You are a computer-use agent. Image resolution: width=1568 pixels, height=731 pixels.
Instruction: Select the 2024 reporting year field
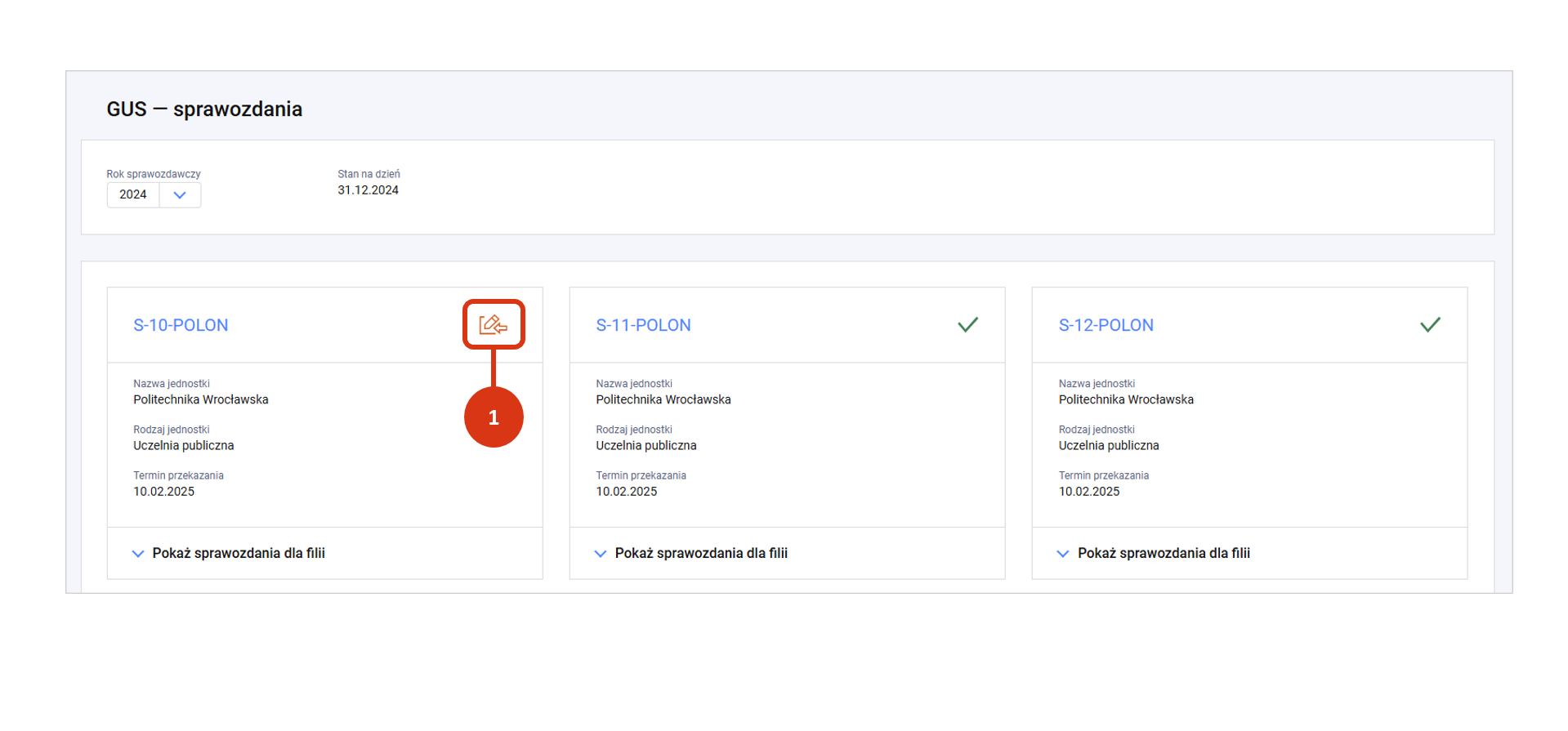133,195
